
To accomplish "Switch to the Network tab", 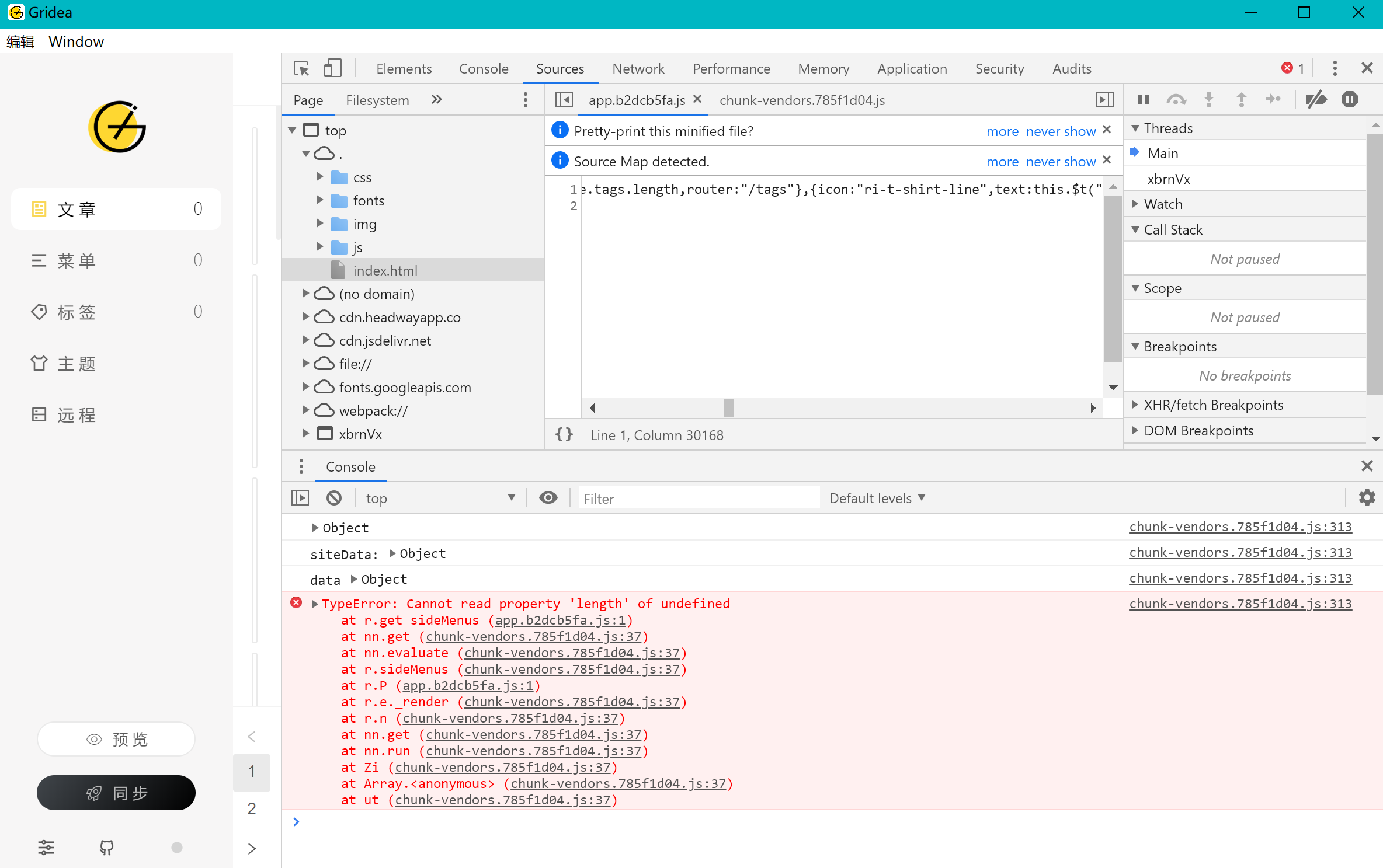I will 638,68.
